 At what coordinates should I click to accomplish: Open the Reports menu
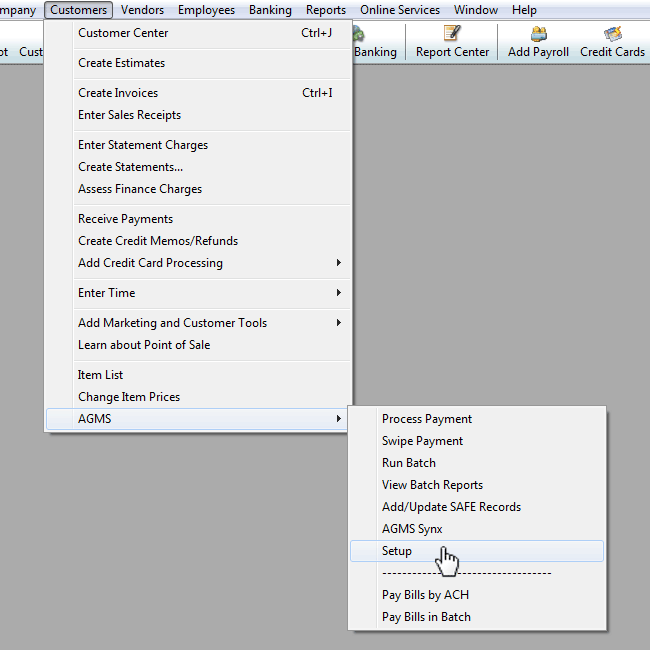[326, 10]
